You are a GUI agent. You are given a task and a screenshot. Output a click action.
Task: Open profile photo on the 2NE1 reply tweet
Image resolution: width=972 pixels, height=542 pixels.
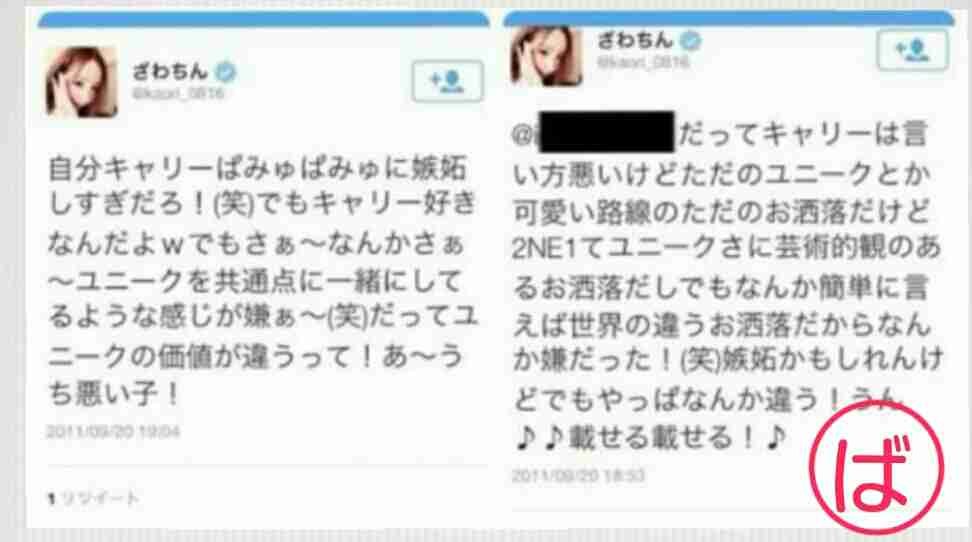546,56
